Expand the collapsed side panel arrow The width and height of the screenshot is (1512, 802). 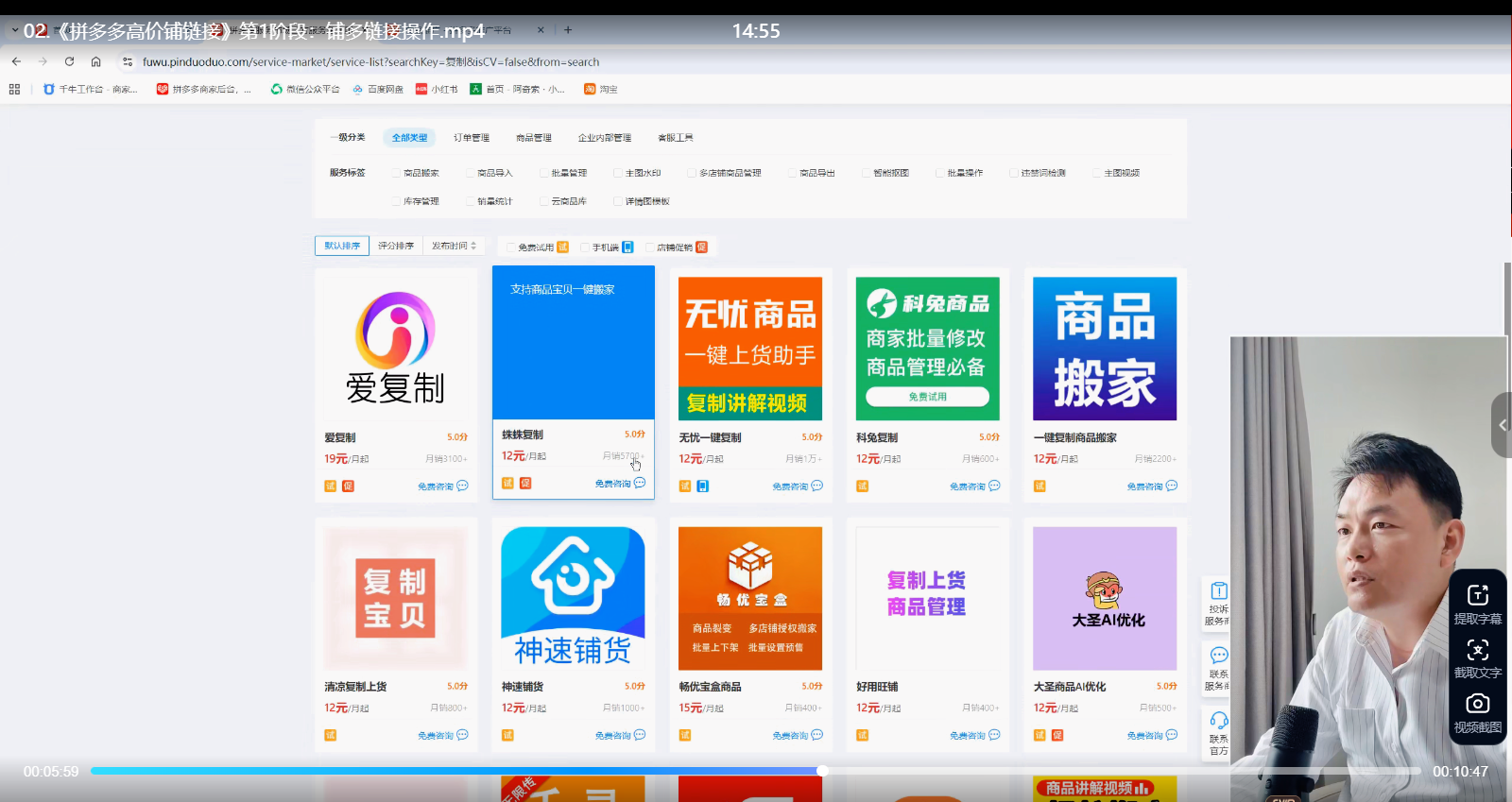pos(1502,425)
